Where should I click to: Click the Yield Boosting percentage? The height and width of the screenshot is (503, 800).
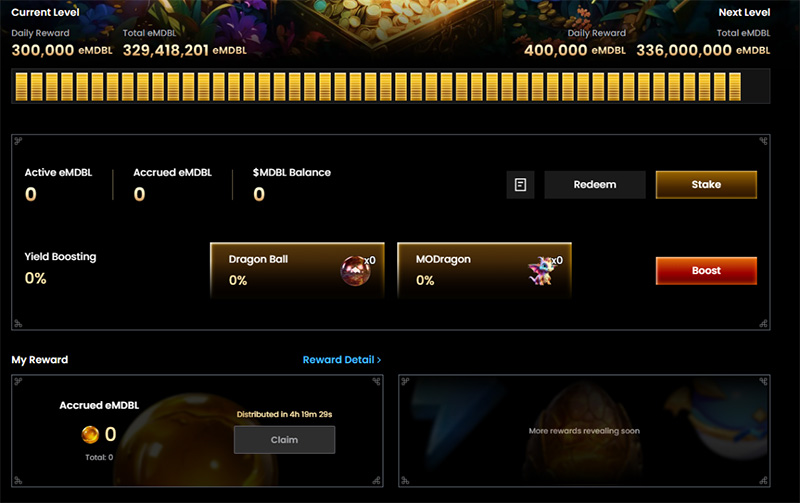[36, 279]
